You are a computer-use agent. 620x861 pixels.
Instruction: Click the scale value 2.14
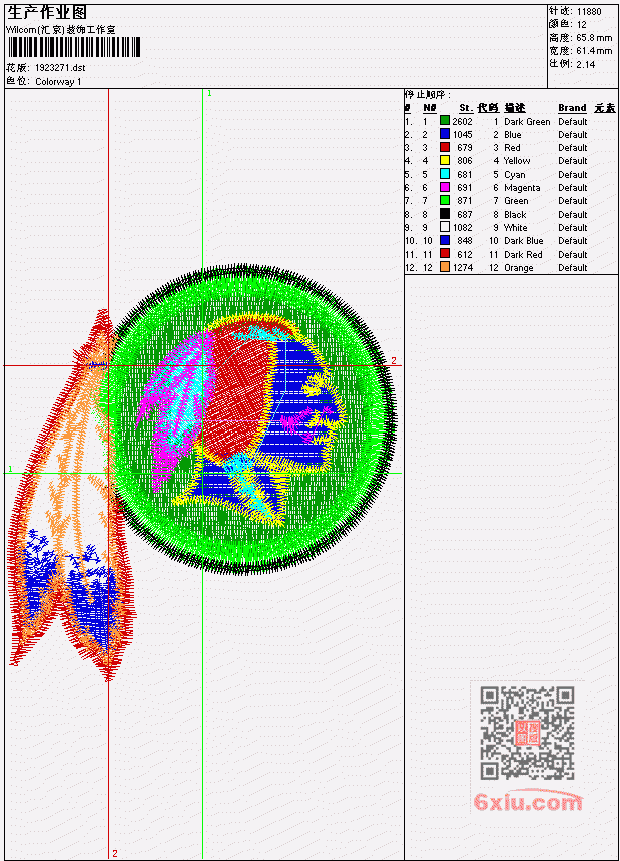tap(586, 64)
